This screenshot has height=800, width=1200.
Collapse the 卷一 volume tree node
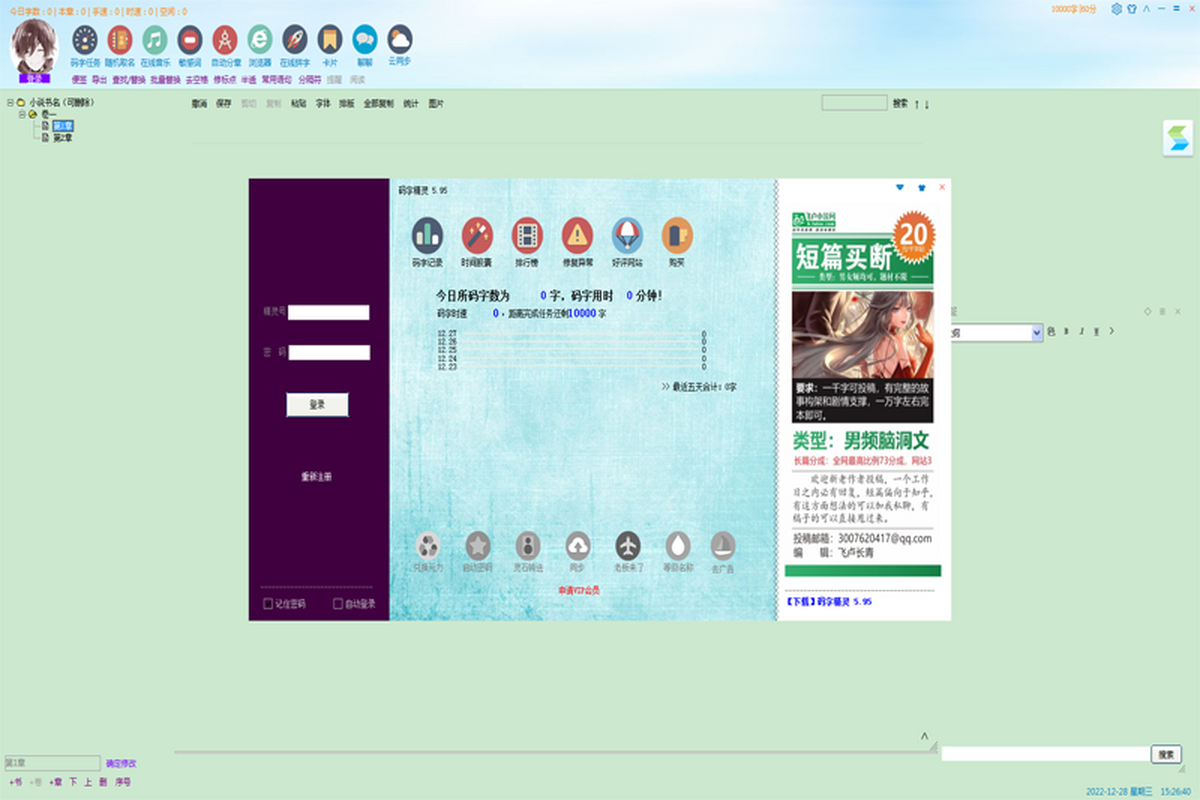[21, 114]
